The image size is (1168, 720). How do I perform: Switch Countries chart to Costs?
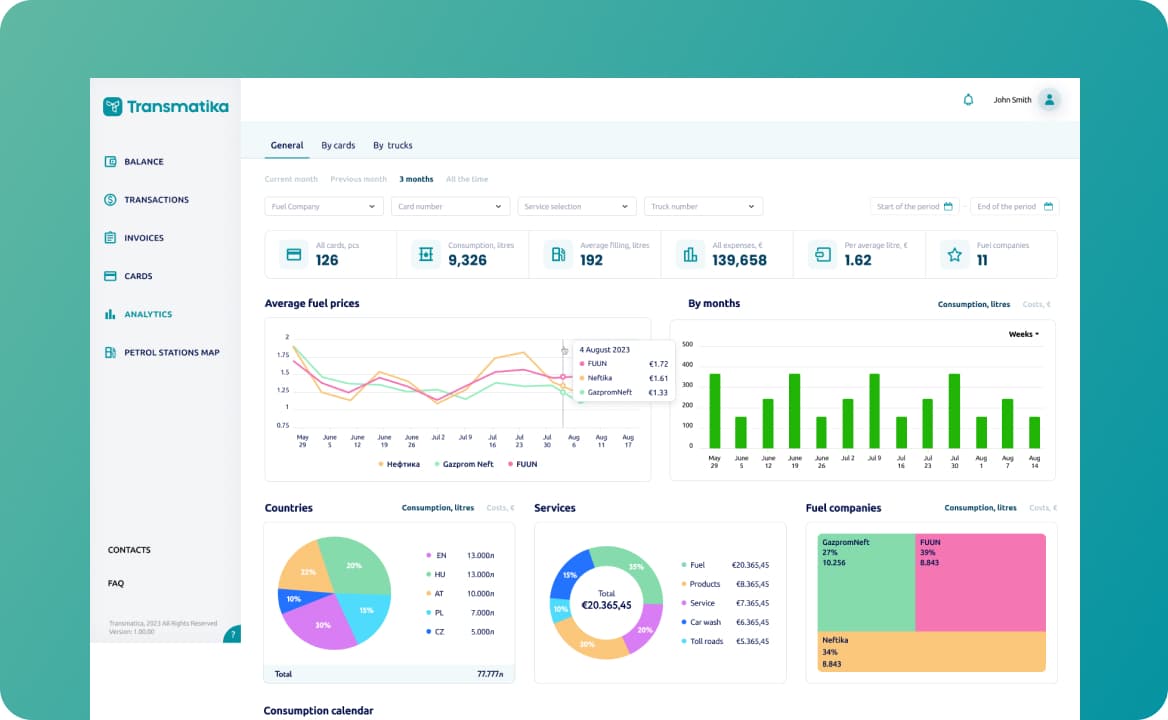[501, 508]
